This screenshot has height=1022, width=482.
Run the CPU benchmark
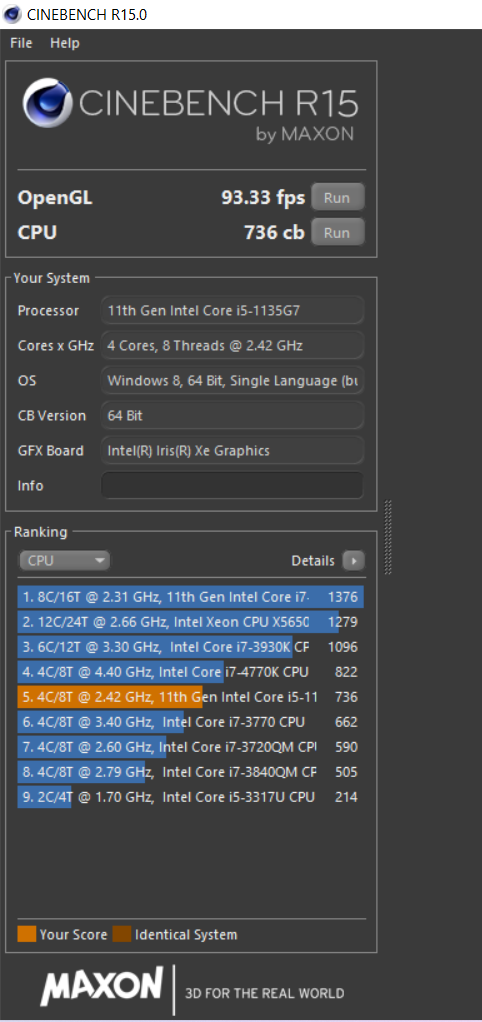337,233
